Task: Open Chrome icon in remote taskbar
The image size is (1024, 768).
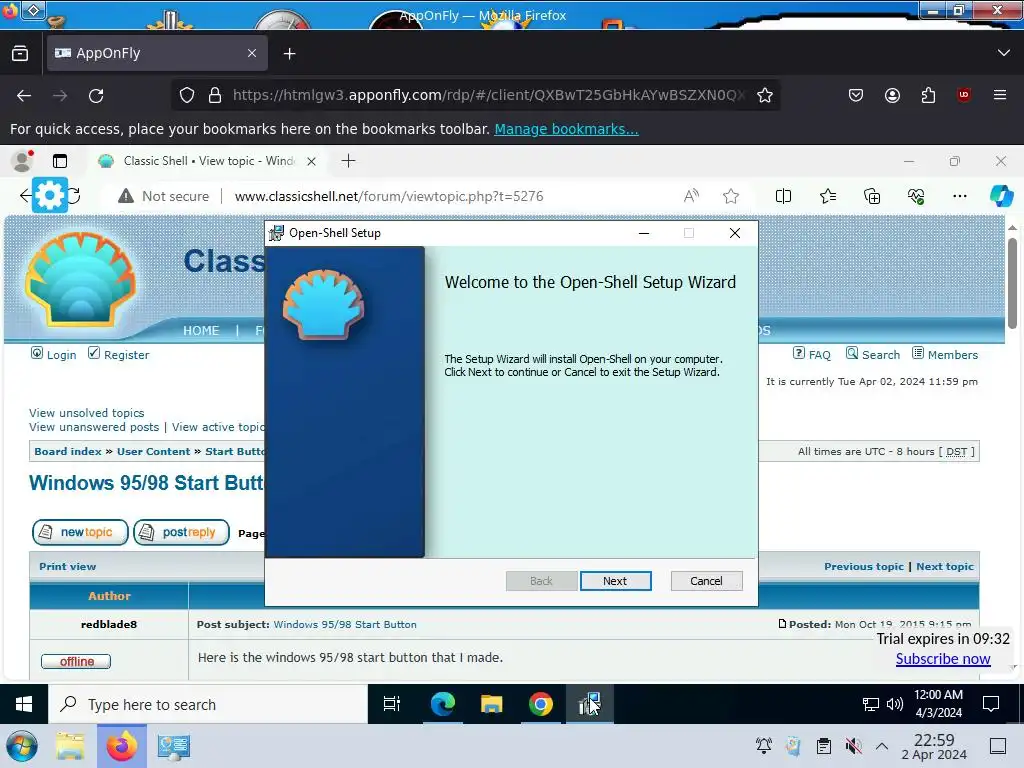Action: click(x=541, y=704)
